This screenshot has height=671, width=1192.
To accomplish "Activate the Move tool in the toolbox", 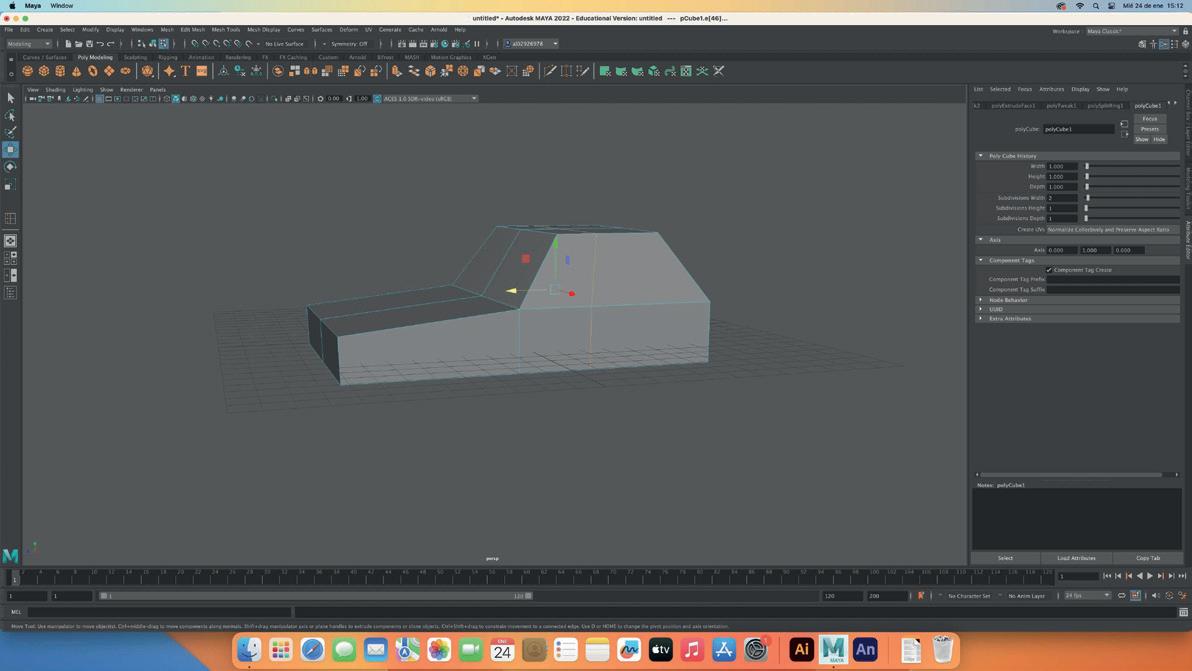I will click(10, 150).
